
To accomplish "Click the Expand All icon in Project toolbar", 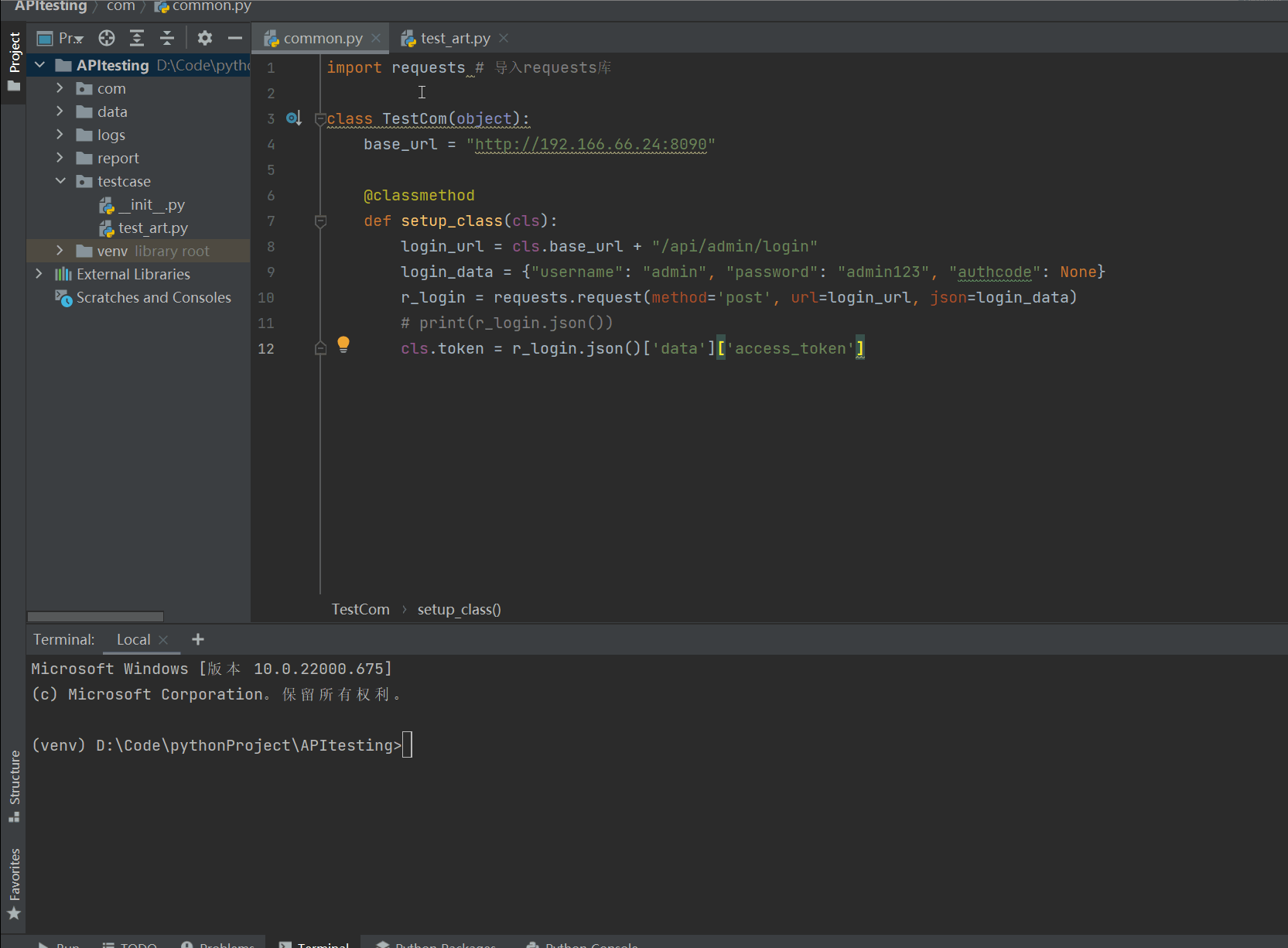I will pyautogui.click(x=137, y=38).
